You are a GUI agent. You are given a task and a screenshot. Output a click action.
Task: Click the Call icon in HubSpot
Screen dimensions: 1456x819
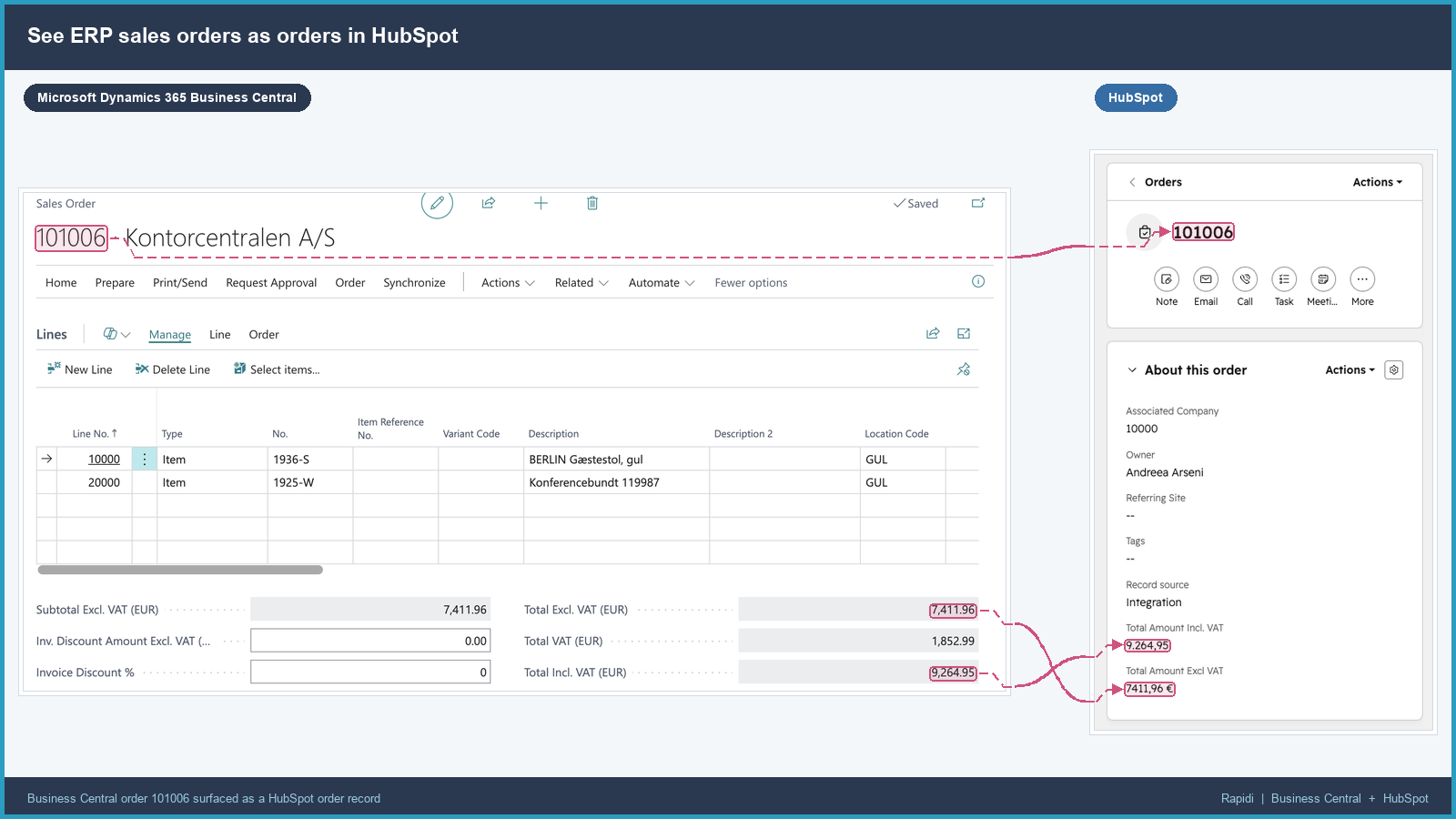(1245, 279)
